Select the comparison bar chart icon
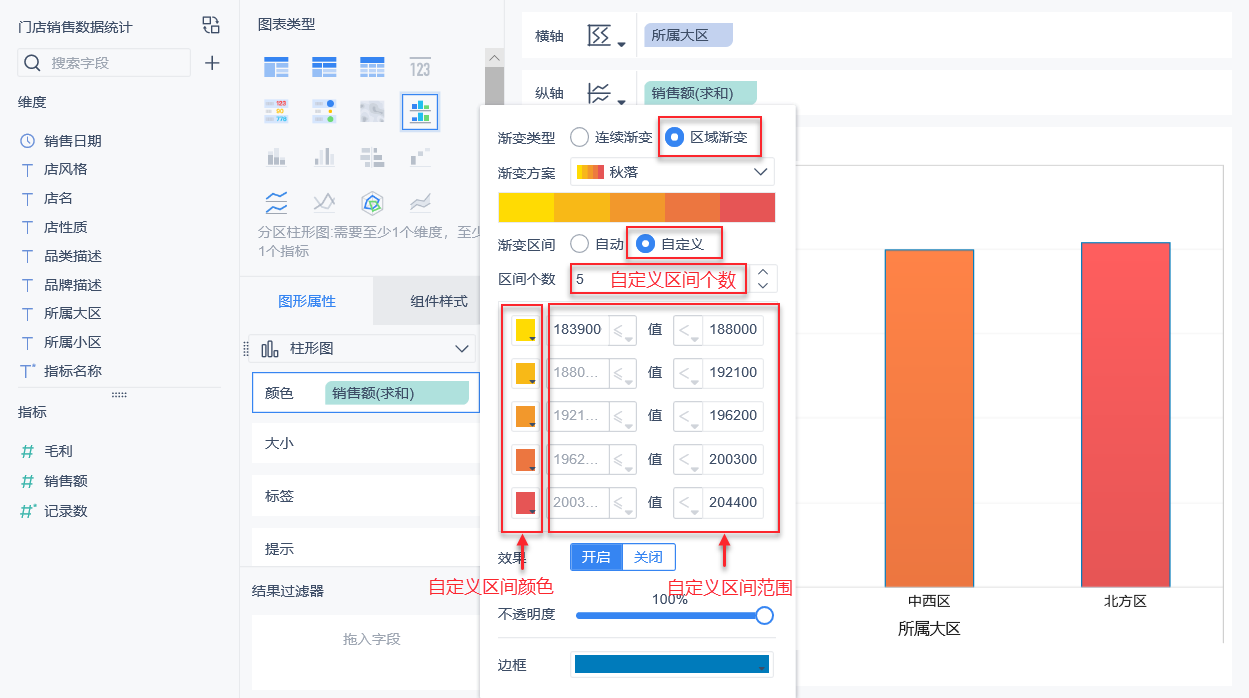The width and height of the screenshot is (1249, 698). (x=372, y=157)
